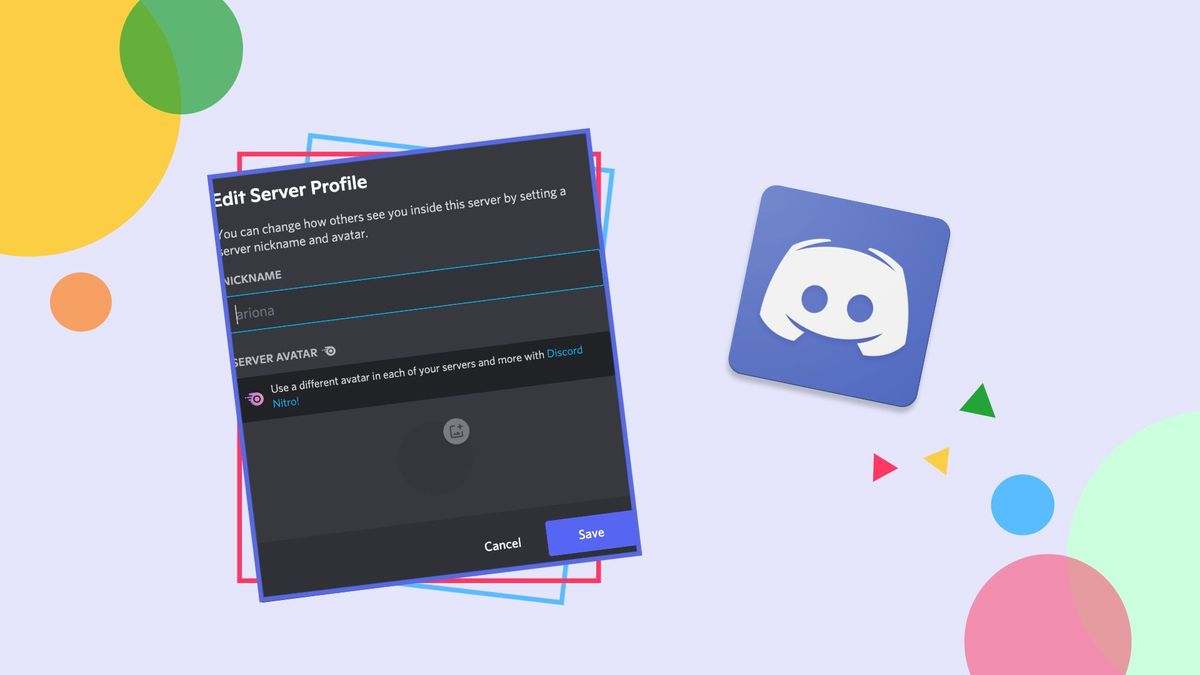Click the Save button
The width and height of the screenshot is (1200, 675).
pyautogui.click(x=590, y=533)
